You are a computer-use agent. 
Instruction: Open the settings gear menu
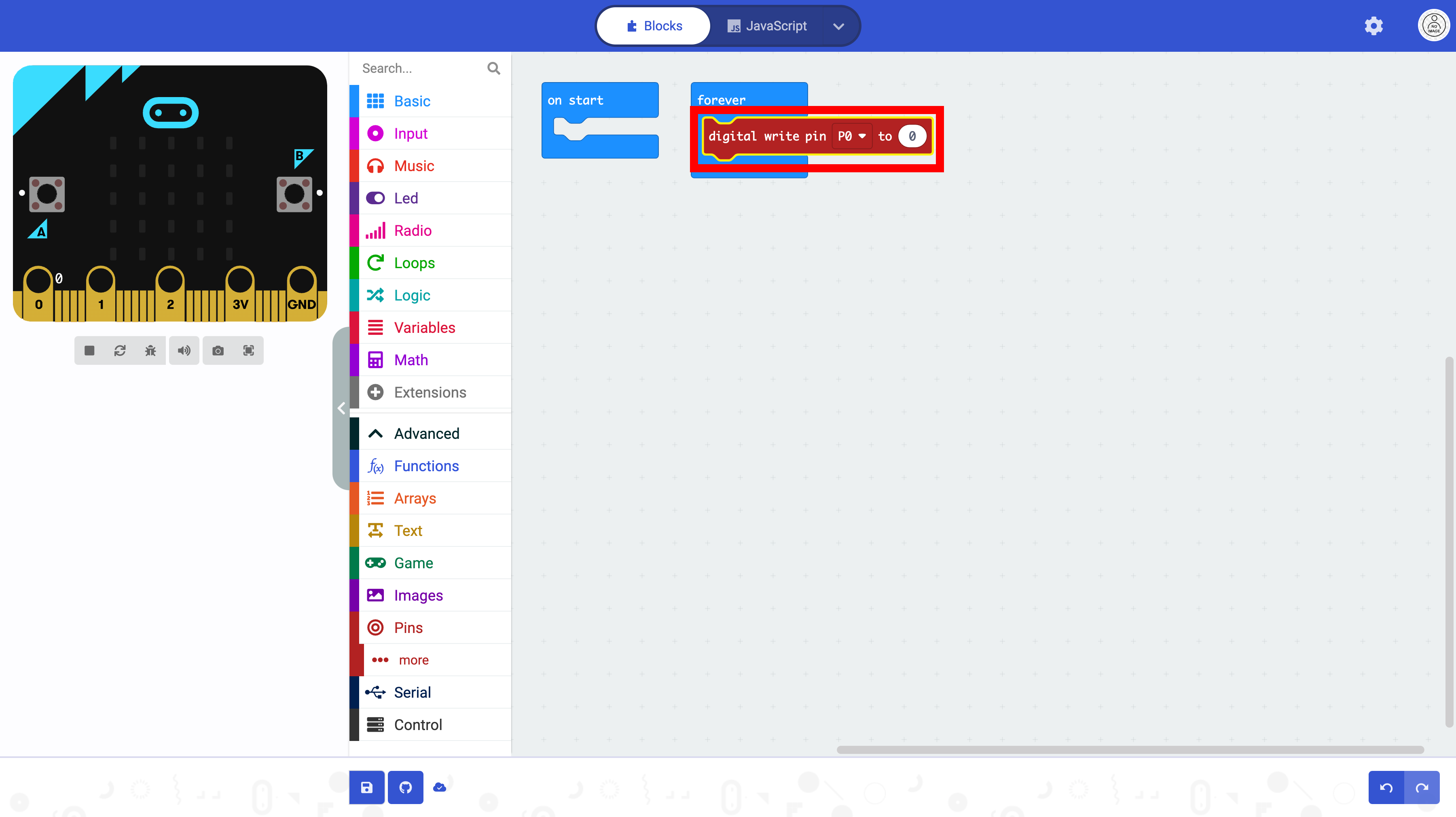(x=1373, y=26)
